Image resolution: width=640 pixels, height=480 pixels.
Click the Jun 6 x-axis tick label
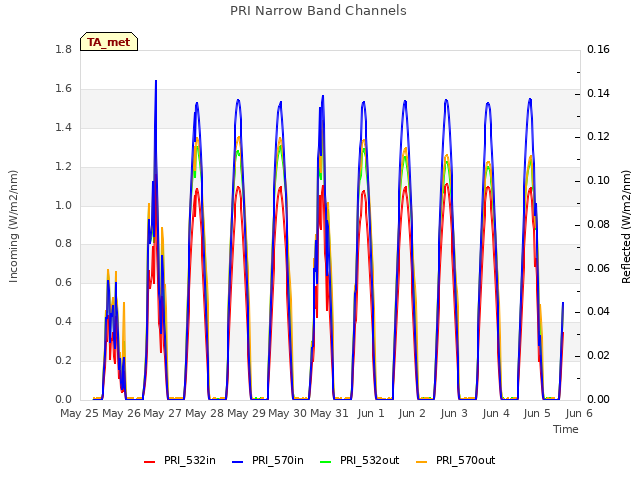(579, 413)
